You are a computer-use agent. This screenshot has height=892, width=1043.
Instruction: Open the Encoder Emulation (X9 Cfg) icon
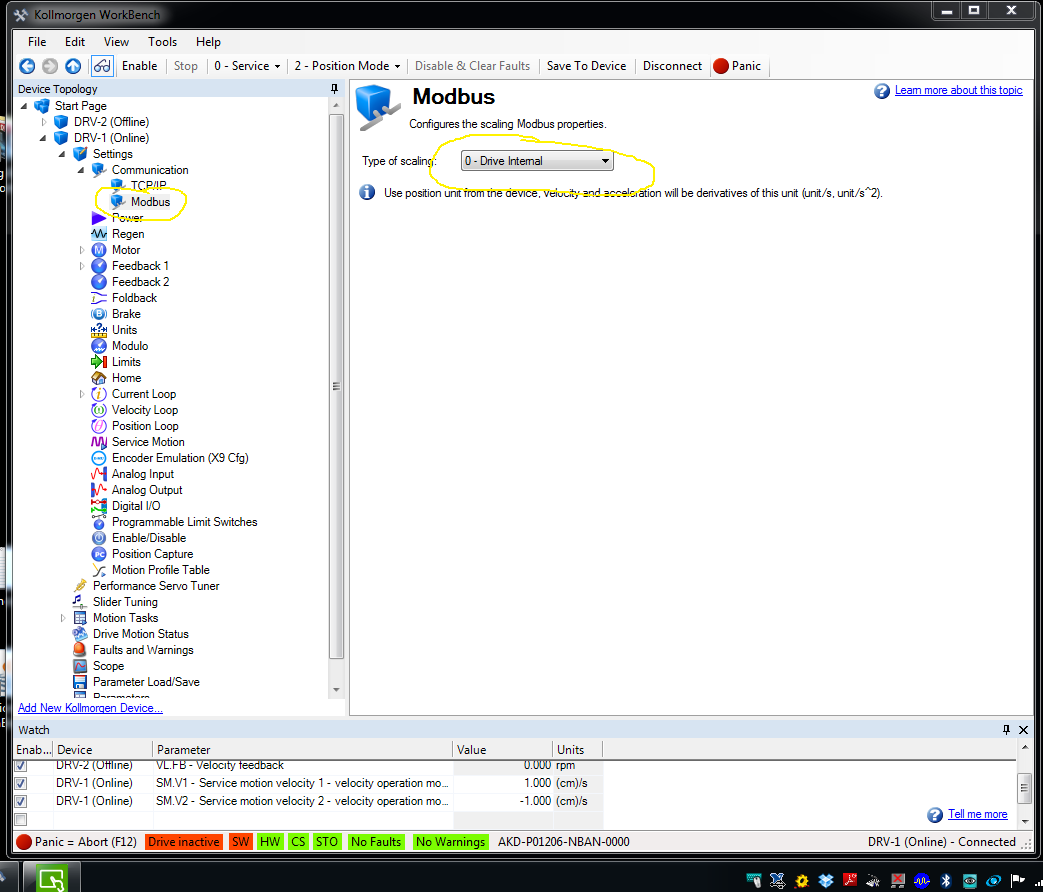pos(98,458)
